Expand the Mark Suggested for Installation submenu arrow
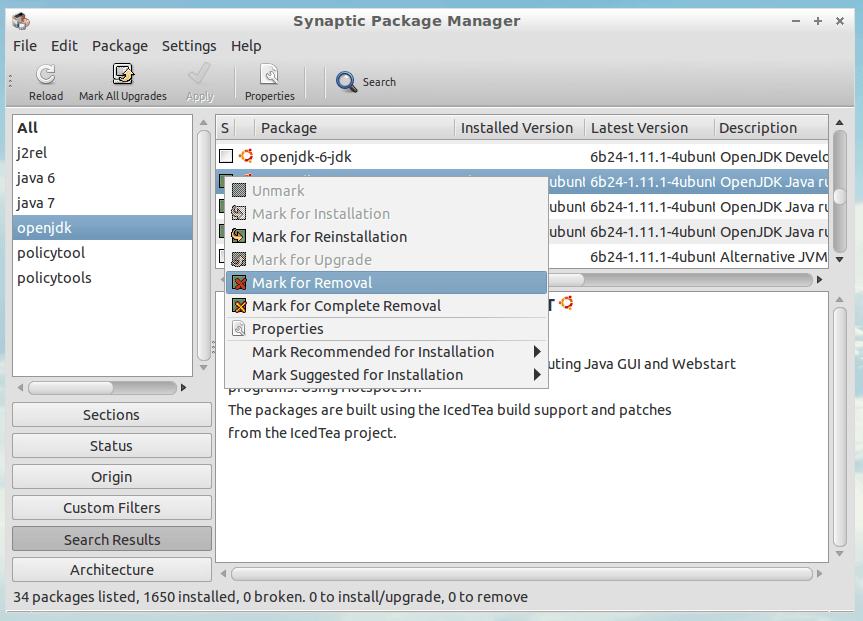Image resolution: width=863 pixels, height=621 pixels. (537, 375)
